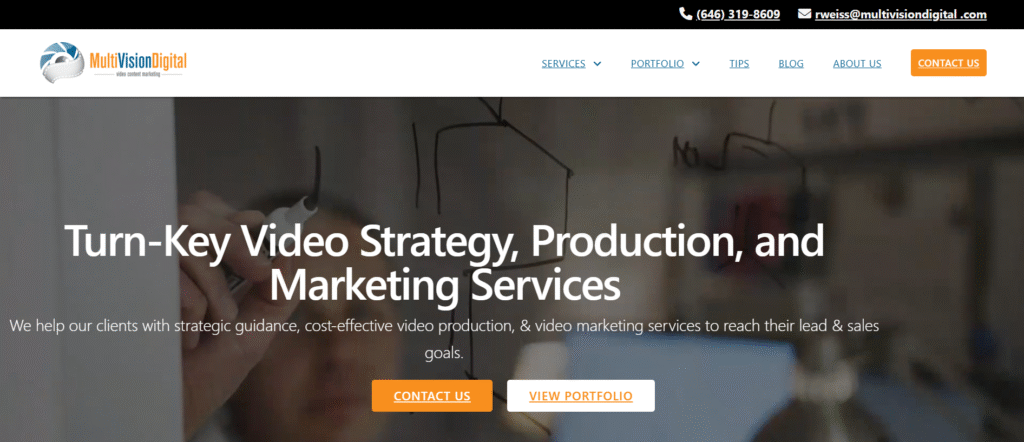Select the View Portfolio button

[x=581, y=396]
